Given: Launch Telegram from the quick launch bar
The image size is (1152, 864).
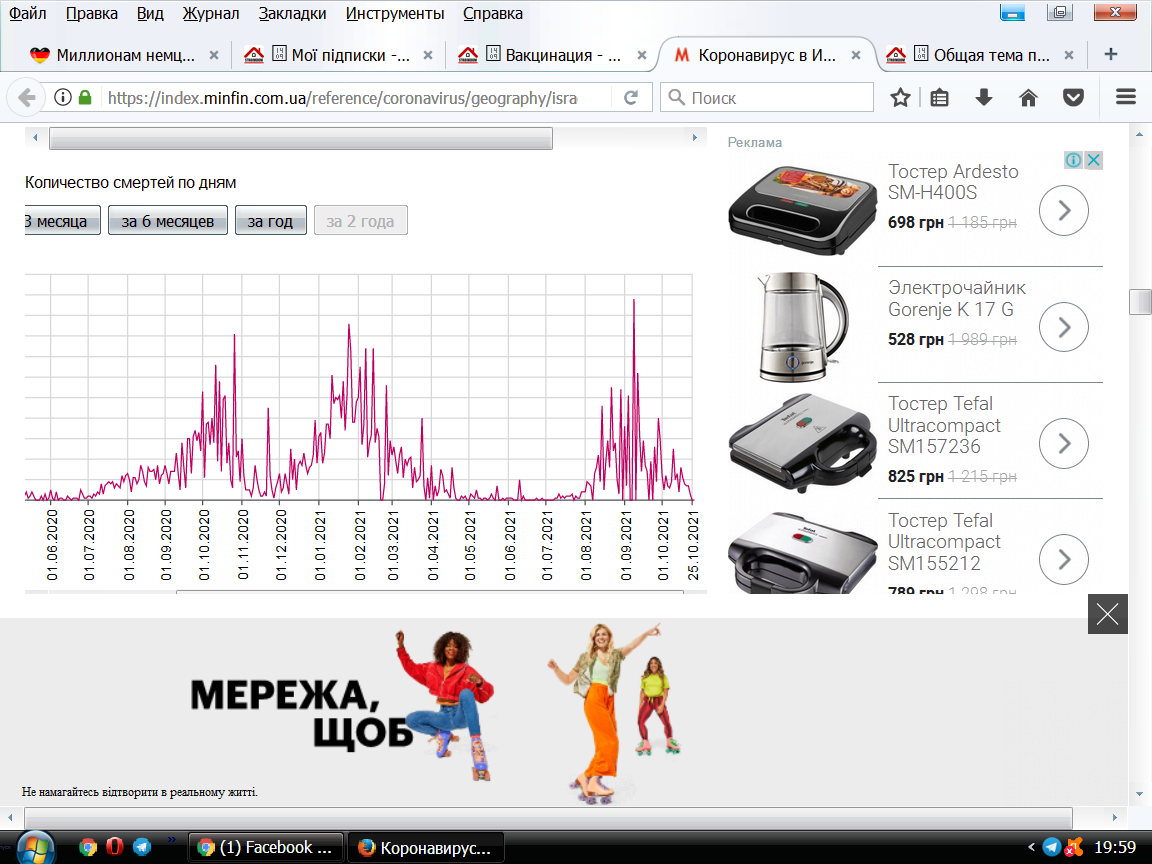Looking at the screenshot, I should coord(142,847).
